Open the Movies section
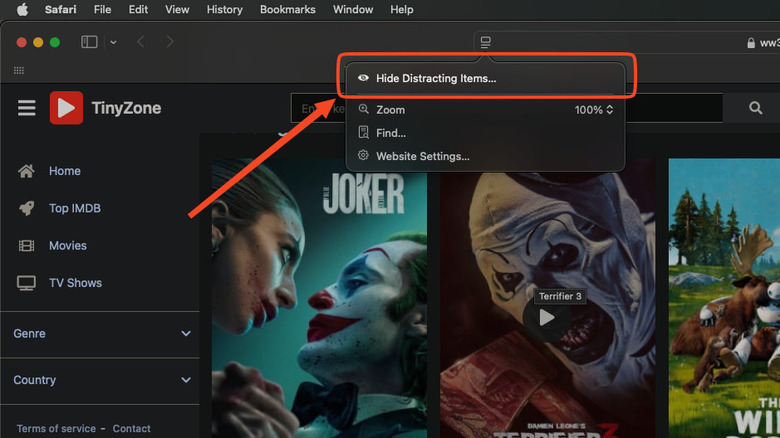Viewport: 780px width, 438px height. tap(68, 245)
